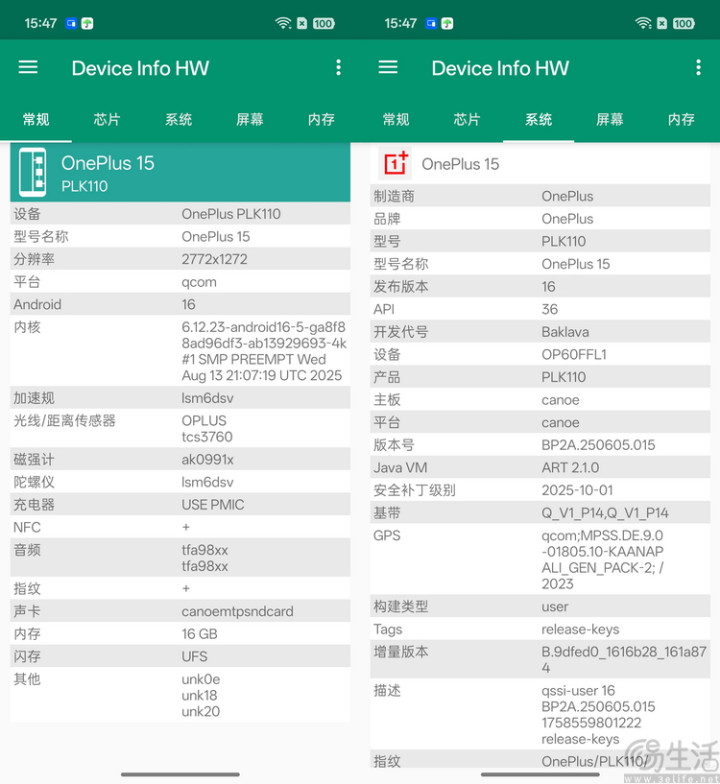Tap accelerometer value next to 加速规
Screen dimensions: 720x784
208,398
